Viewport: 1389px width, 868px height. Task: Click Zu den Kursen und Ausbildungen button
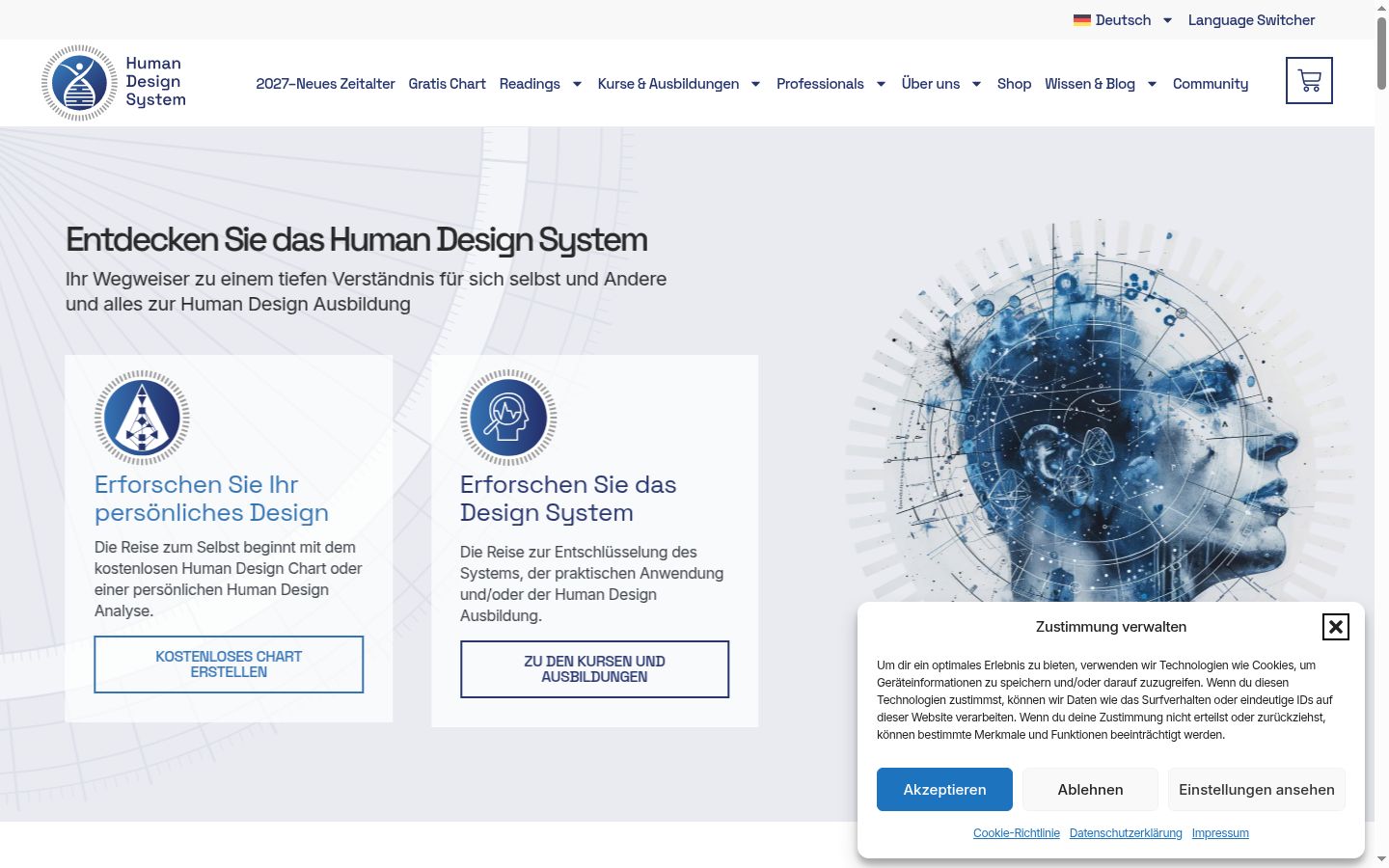coord(594,669)
